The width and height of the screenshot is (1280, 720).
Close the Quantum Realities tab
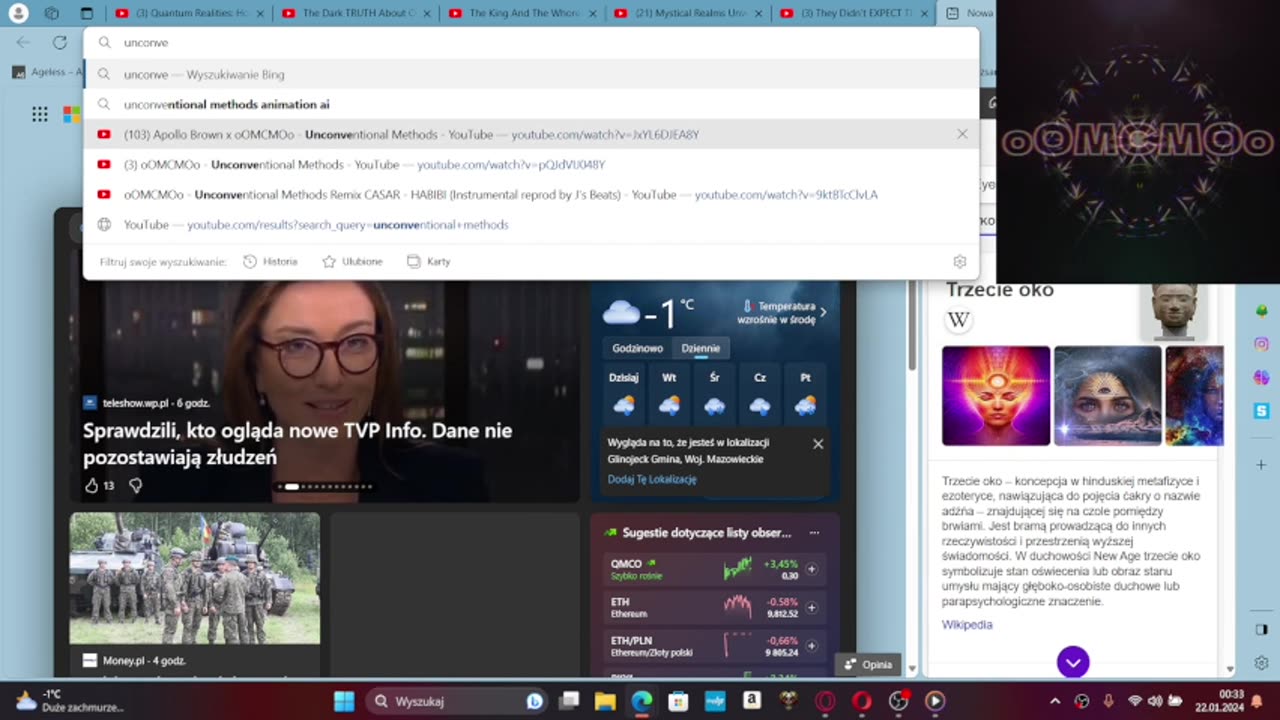[x=260, y=13]
